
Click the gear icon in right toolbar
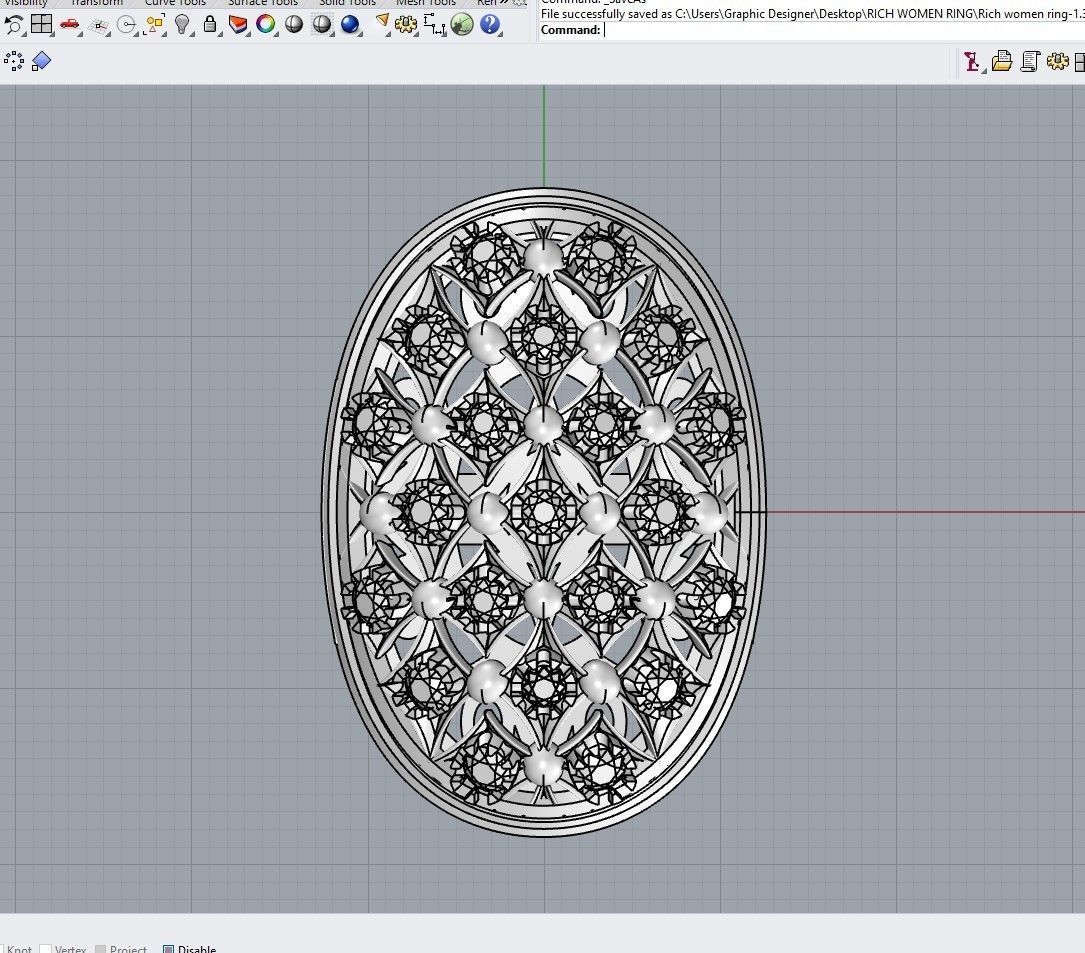[1057, 62]
